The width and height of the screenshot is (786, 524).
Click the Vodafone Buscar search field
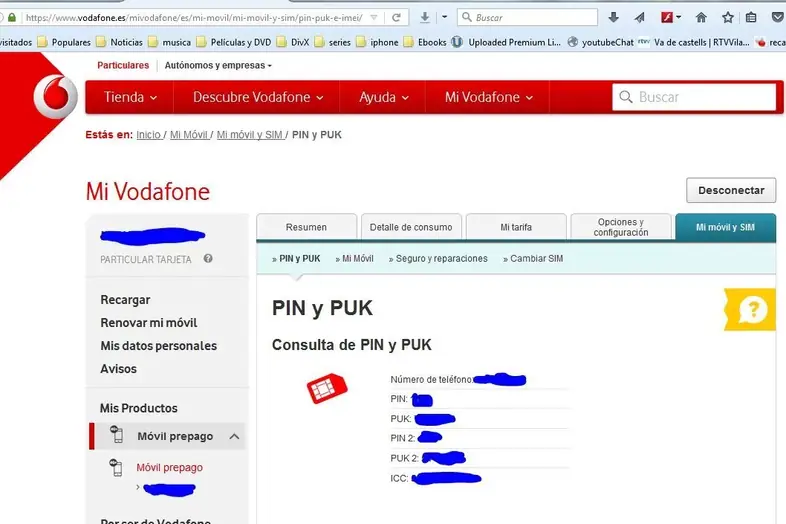tap(694, 97)
